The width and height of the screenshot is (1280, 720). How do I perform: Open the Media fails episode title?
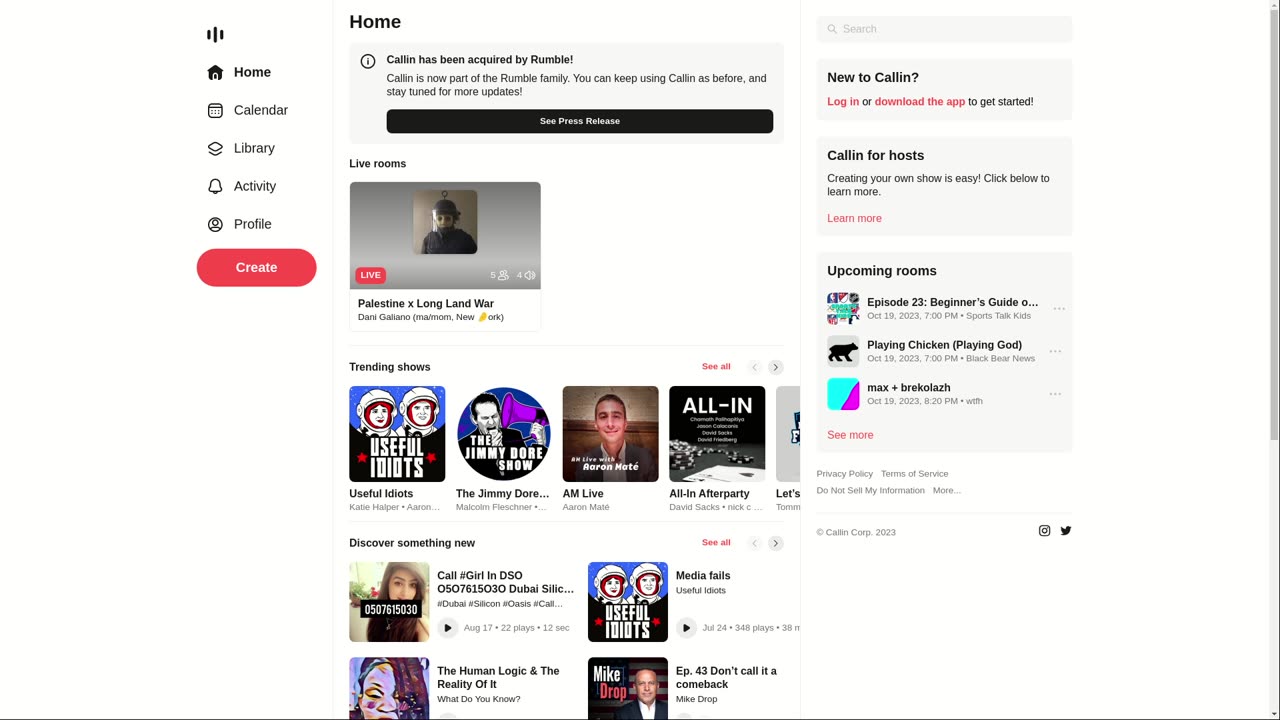click(x=703, y=576)
